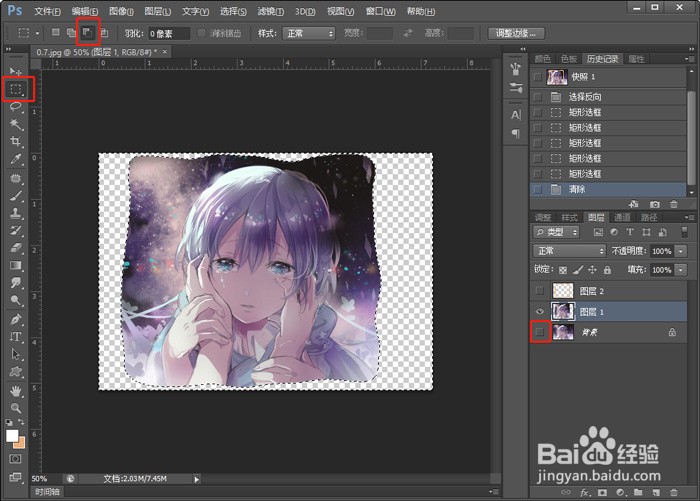Toggle lock transparent pixels
The image size is (700, 501).
[x=563, y=270]
